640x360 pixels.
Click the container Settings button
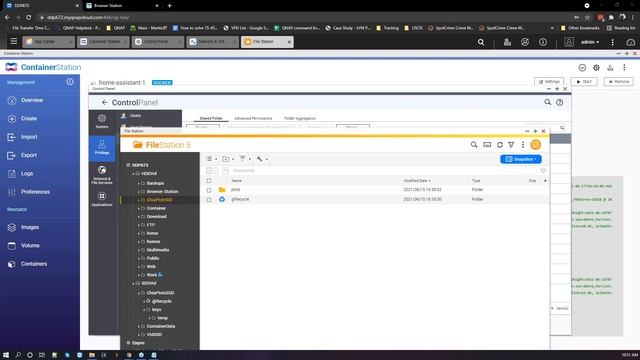[x=549, y=82]
